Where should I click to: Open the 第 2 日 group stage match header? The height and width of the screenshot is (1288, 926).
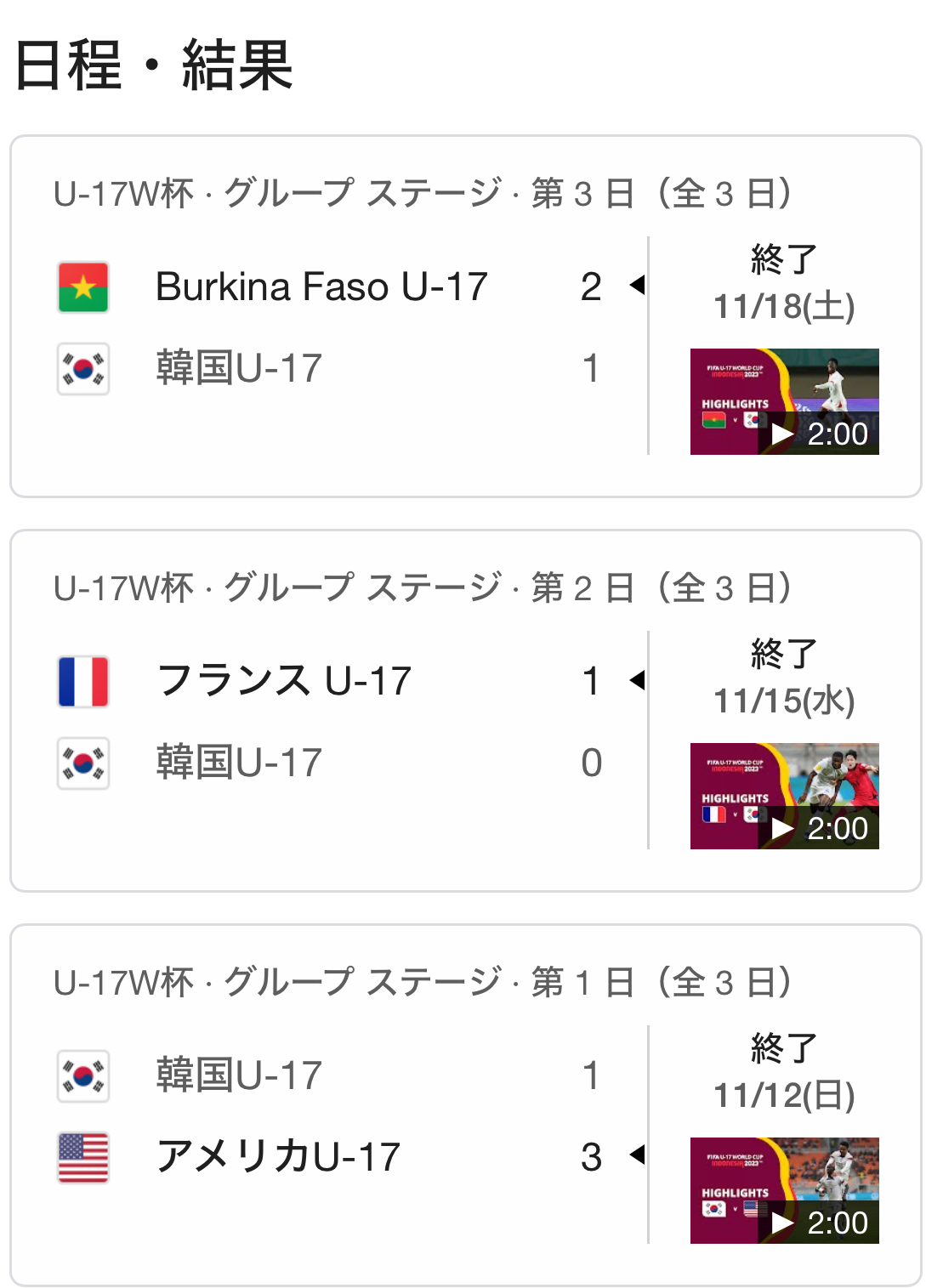[423, 588]
